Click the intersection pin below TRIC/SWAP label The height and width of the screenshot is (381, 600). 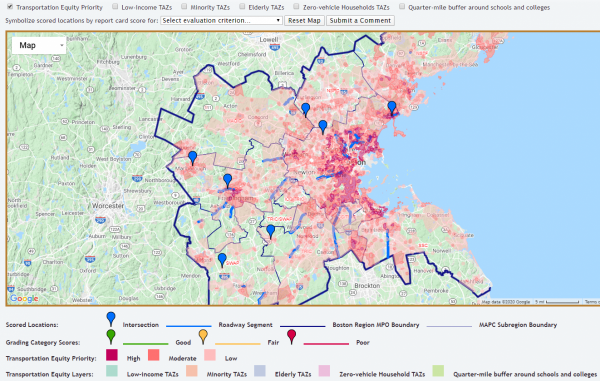(x=271, y=231)
